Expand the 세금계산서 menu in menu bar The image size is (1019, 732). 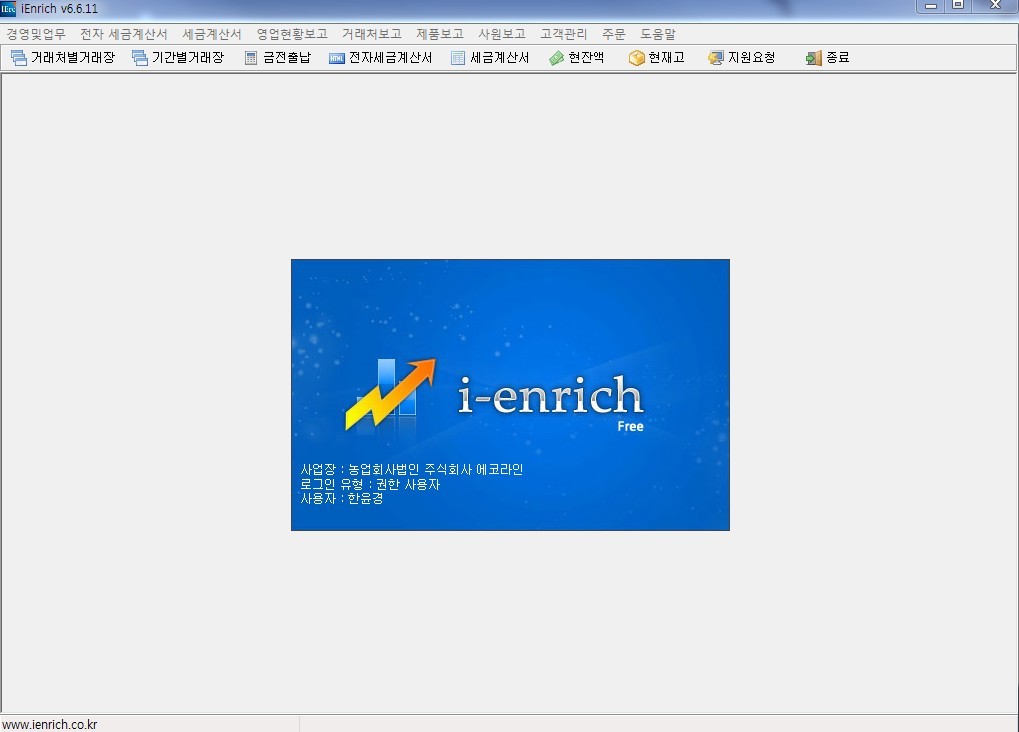pos(212,34)
